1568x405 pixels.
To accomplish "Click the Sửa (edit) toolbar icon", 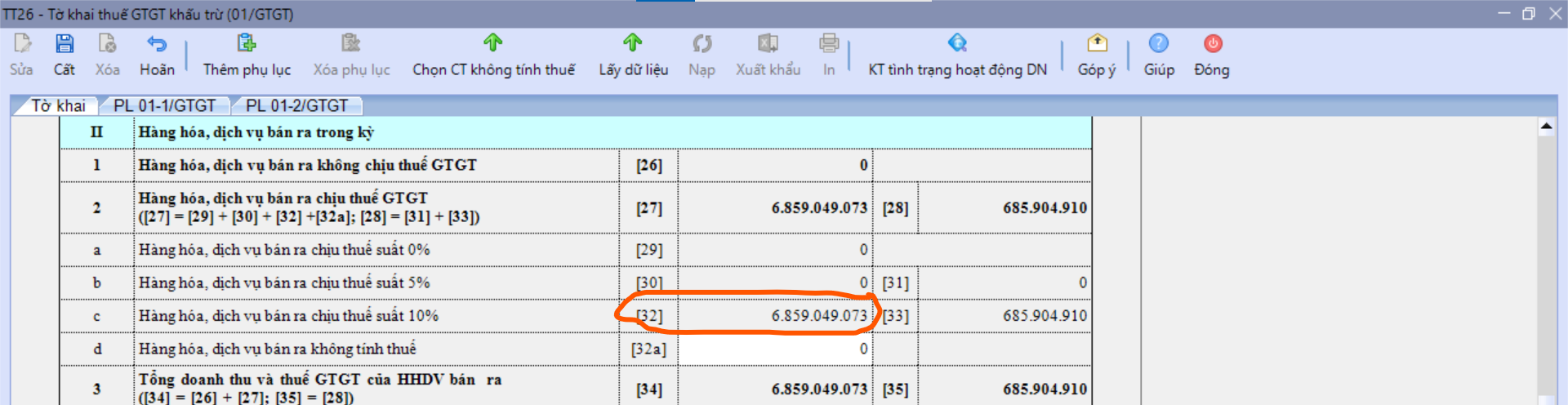I will pos(22,44).
